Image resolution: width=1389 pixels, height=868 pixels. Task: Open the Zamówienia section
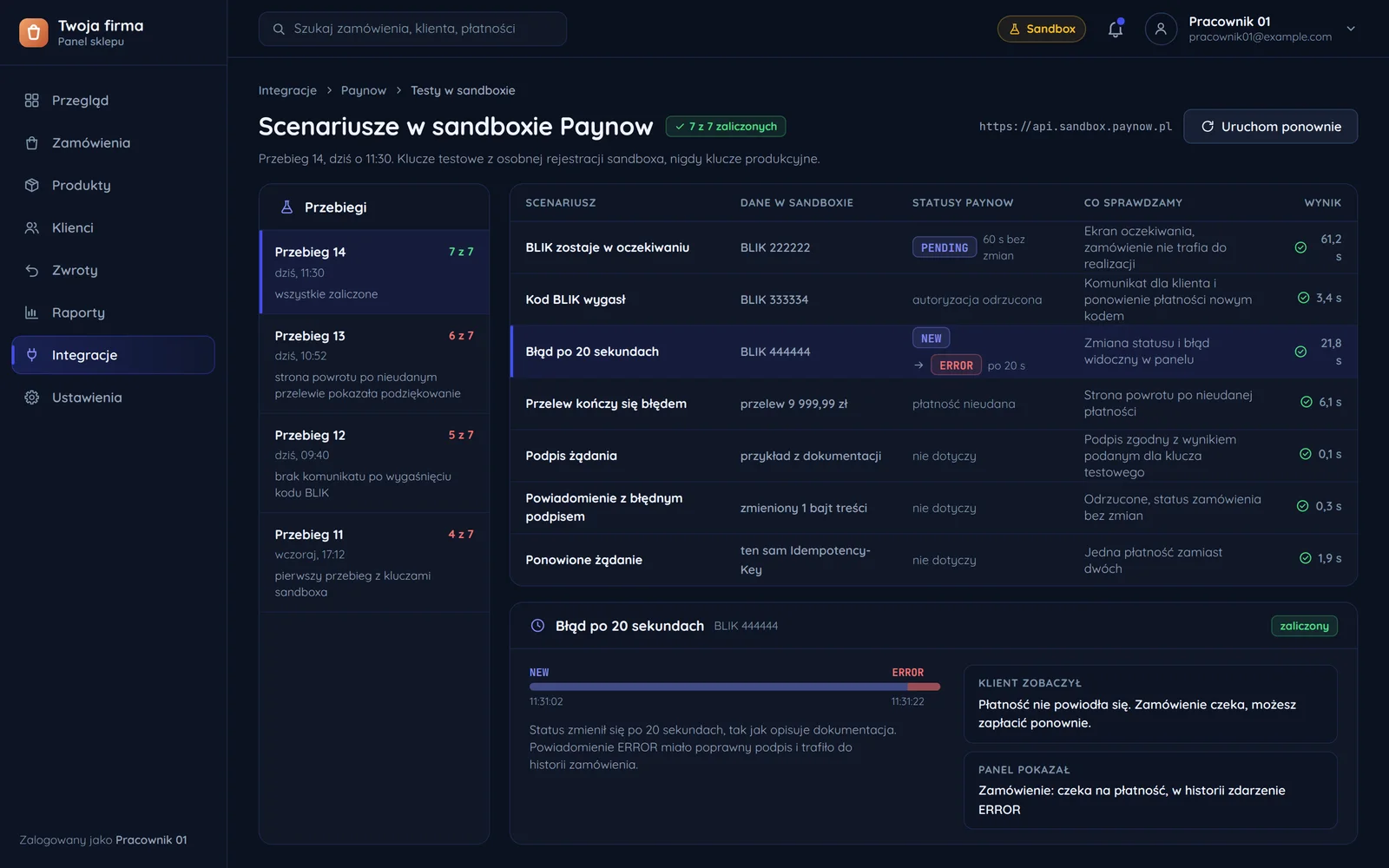point(113,143)
